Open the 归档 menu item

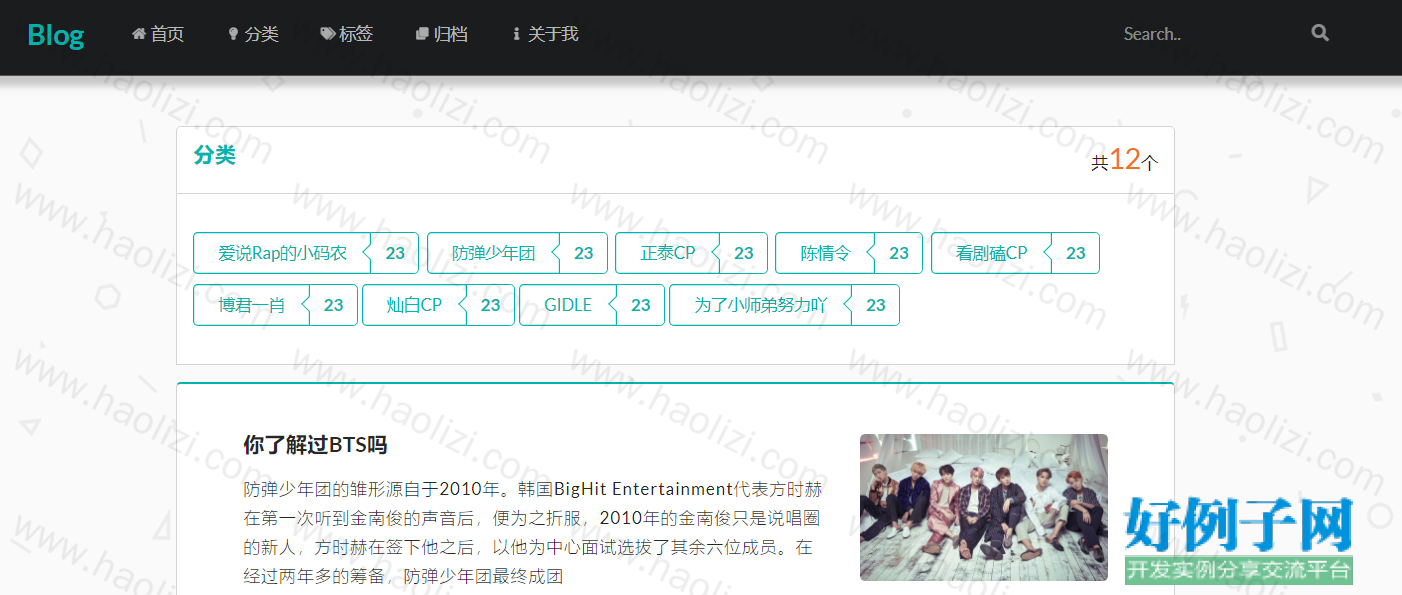point(441,34)
